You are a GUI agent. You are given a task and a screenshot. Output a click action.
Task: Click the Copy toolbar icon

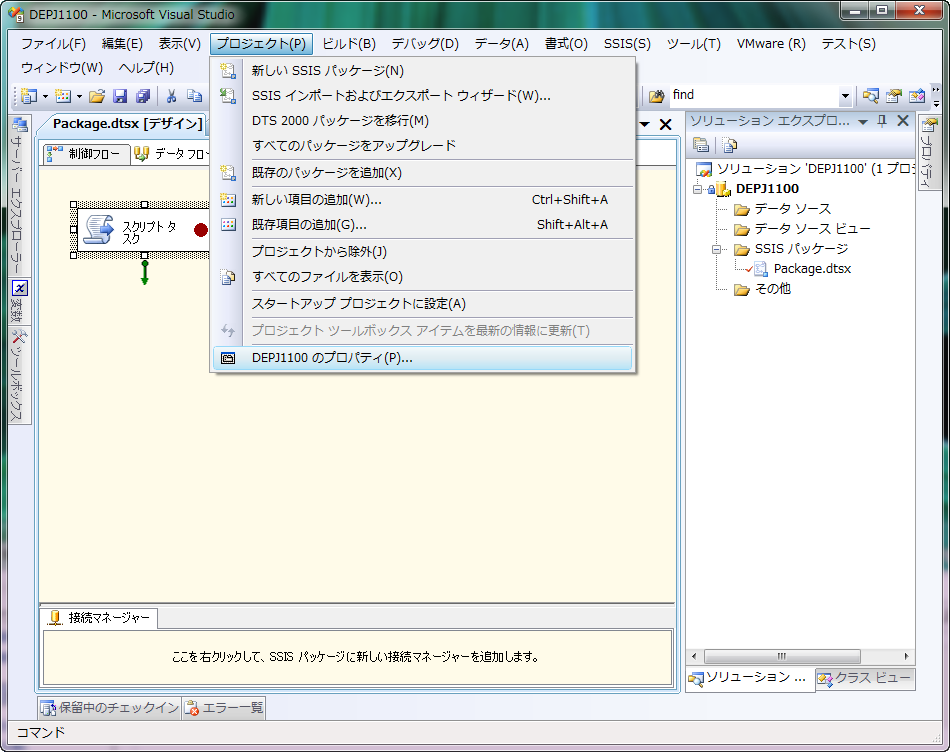[x=194, y=96]
